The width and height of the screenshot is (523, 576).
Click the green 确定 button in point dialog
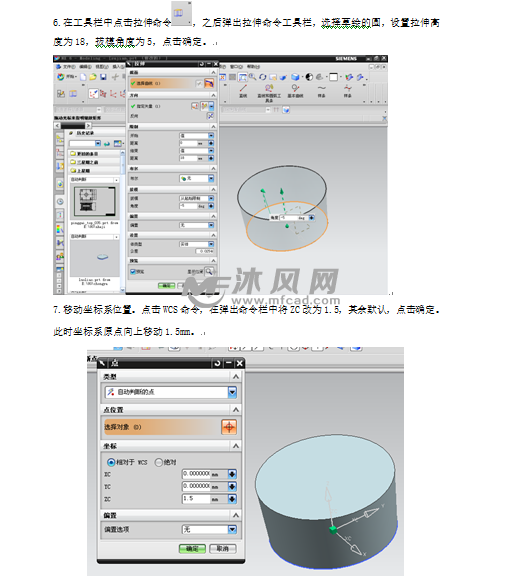[192, 548]
